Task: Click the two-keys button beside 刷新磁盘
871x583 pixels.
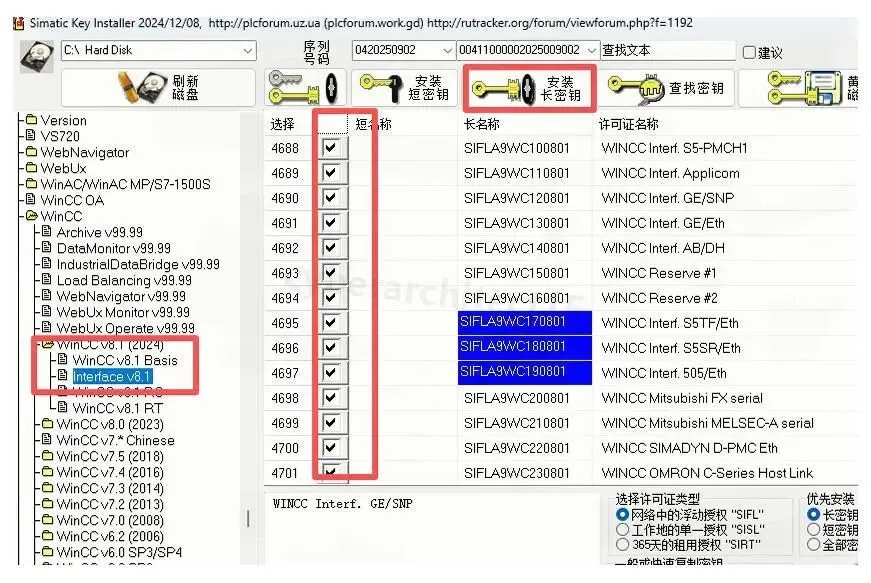Action: click(304, 88)
